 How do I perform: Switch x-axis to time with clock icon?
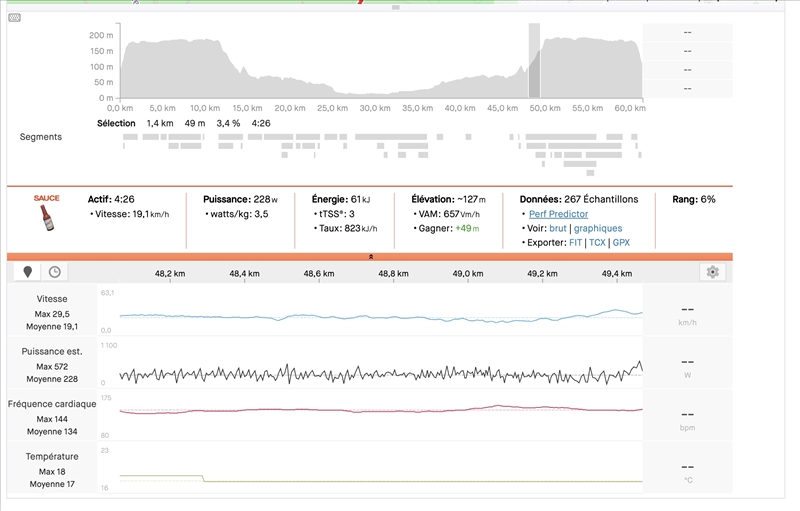tap(54, 271)
